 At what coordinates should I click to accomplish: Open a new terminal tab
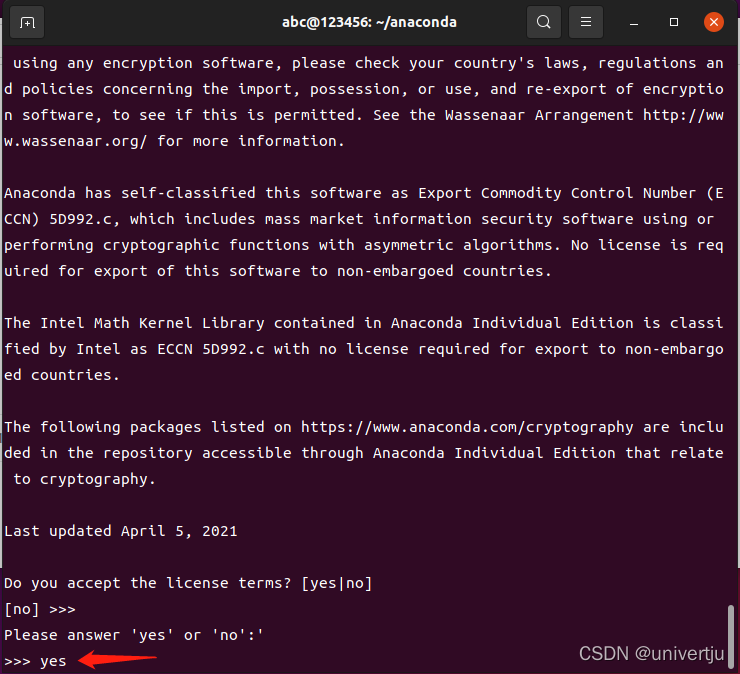coord(27,22)
